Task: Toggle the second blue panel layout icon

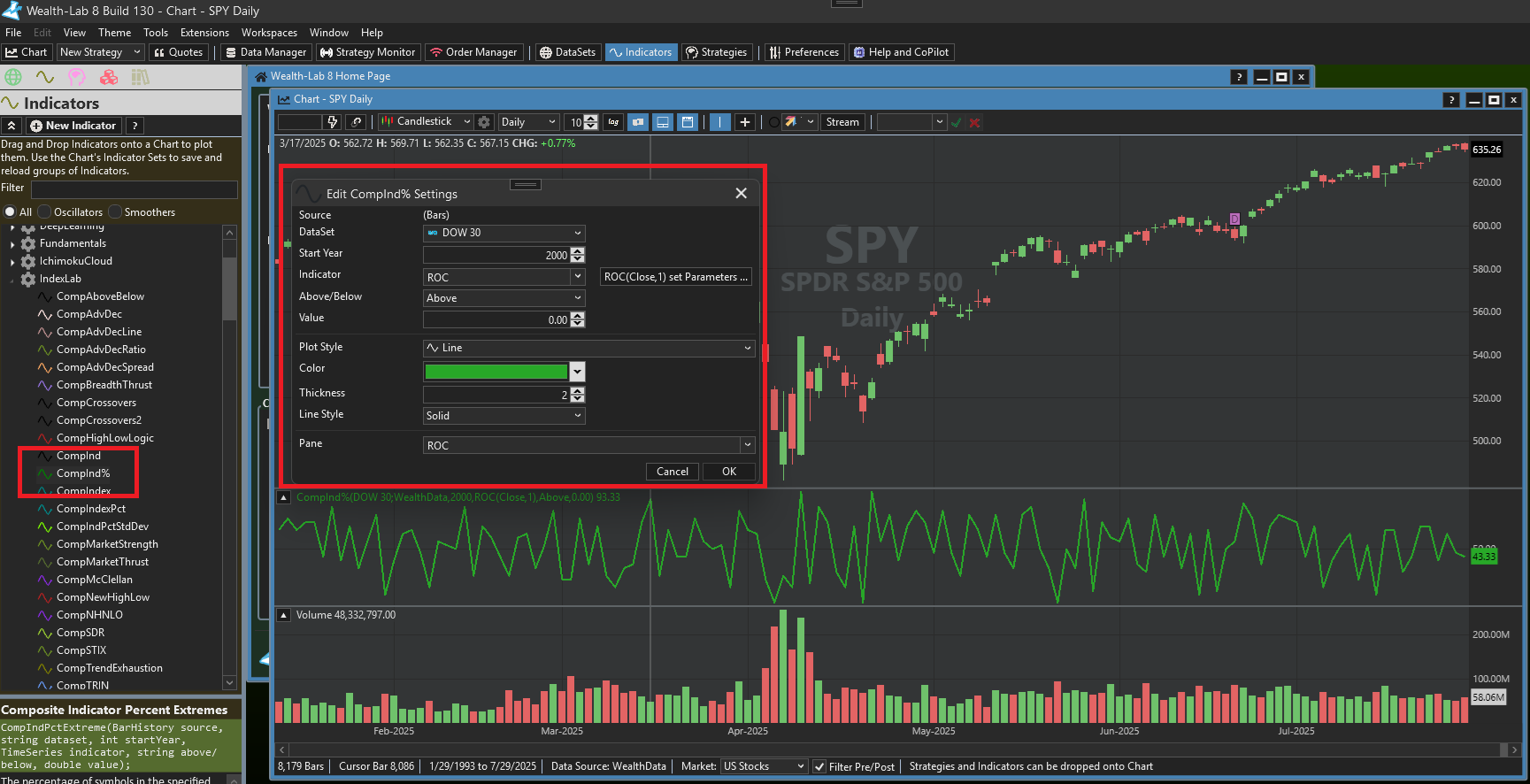Action: [662, 122]
